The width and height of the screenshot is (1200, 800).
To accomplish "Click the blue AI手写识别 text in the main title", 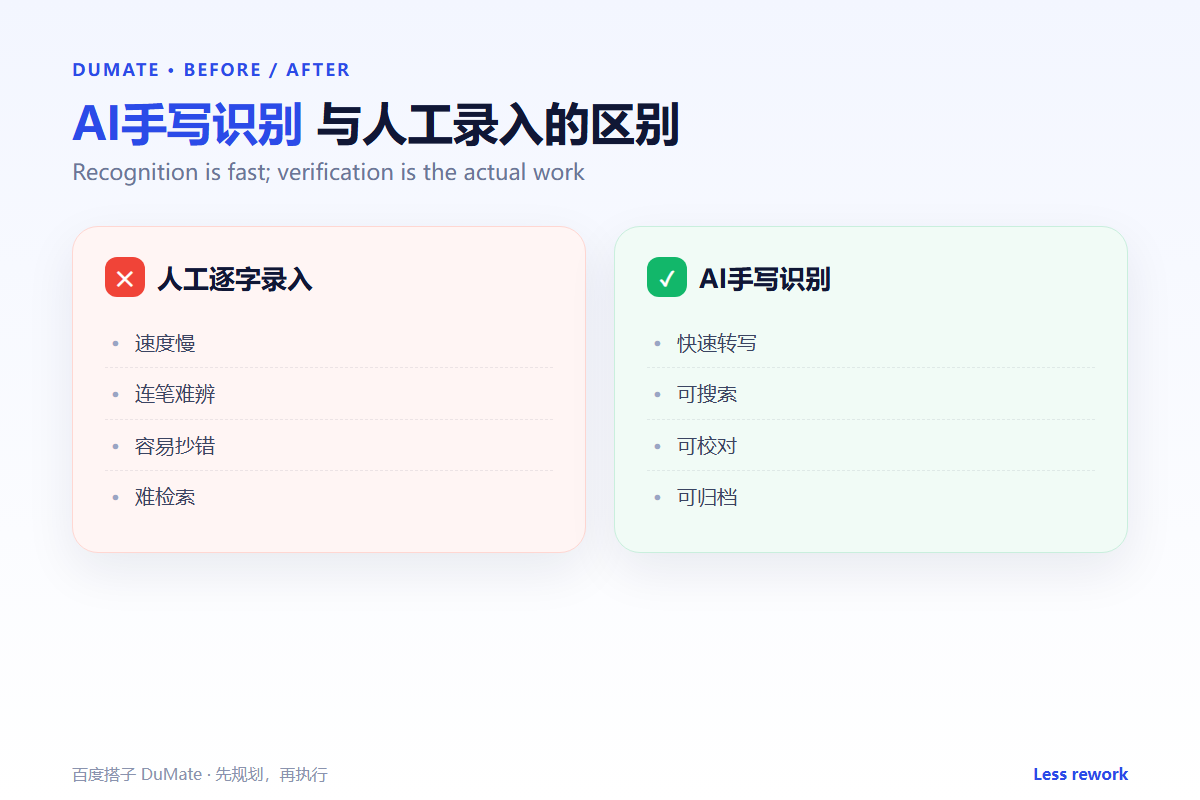I will pyautogui.click(x=187, y=126).
